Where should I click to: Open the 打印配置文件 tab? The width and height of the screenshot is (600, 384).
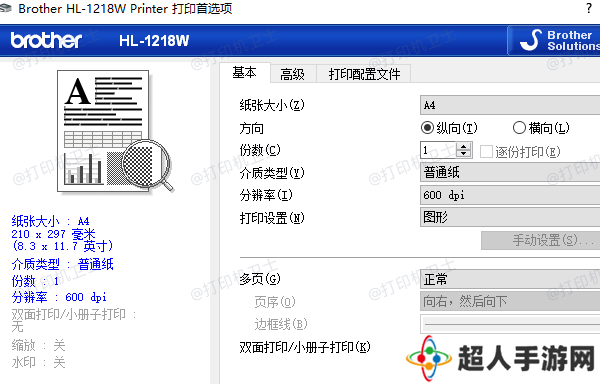click(364, 74)
